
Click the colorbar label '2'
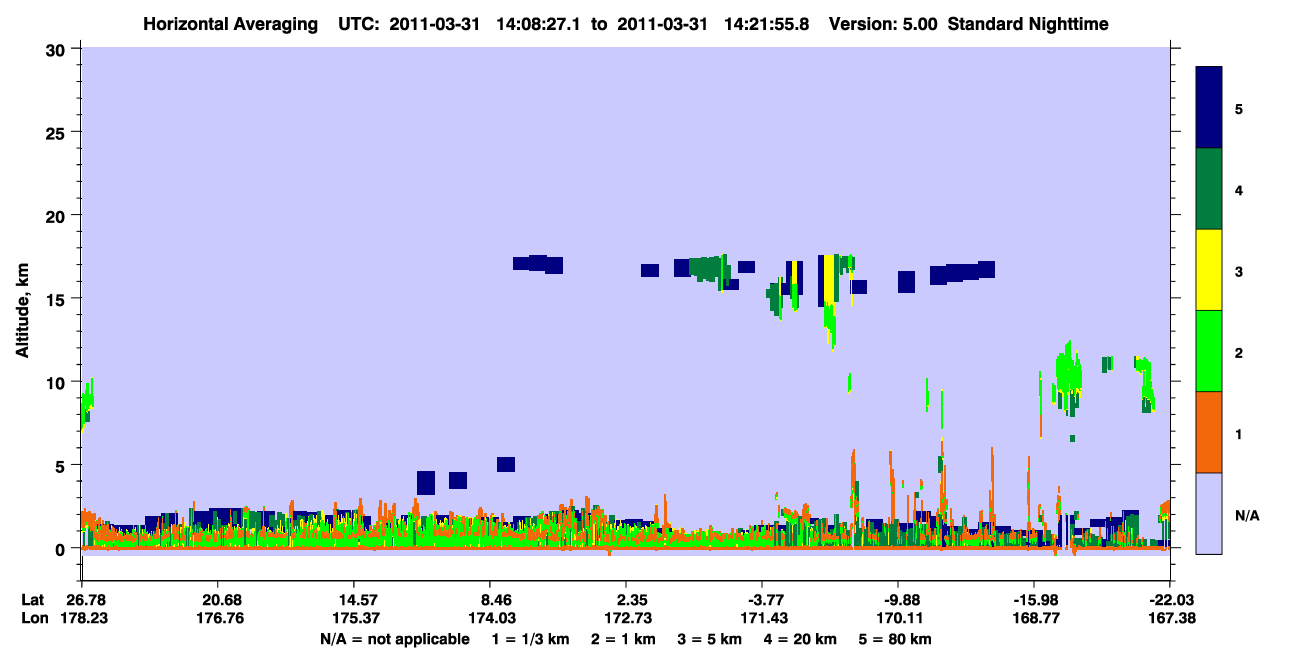pyautogui.click(x=1239, y=353)
